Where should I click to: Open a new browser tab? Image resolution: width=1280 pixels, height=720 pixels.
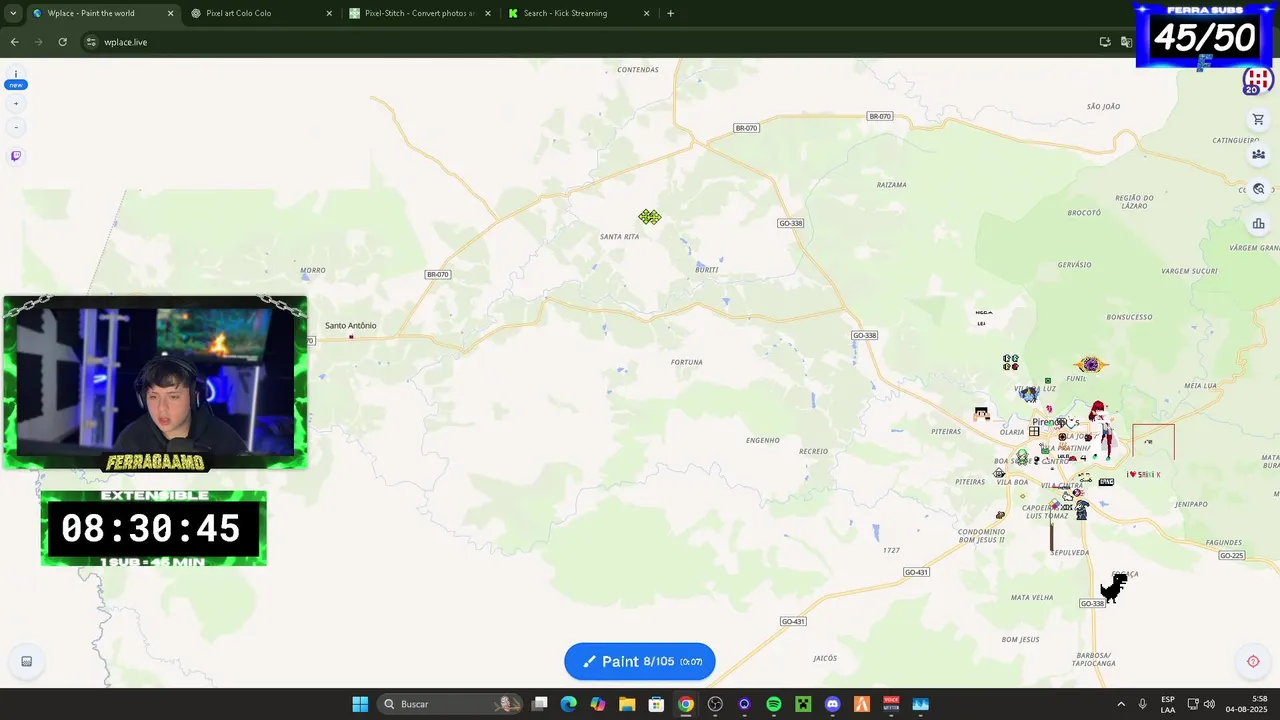tap(670, 13)
